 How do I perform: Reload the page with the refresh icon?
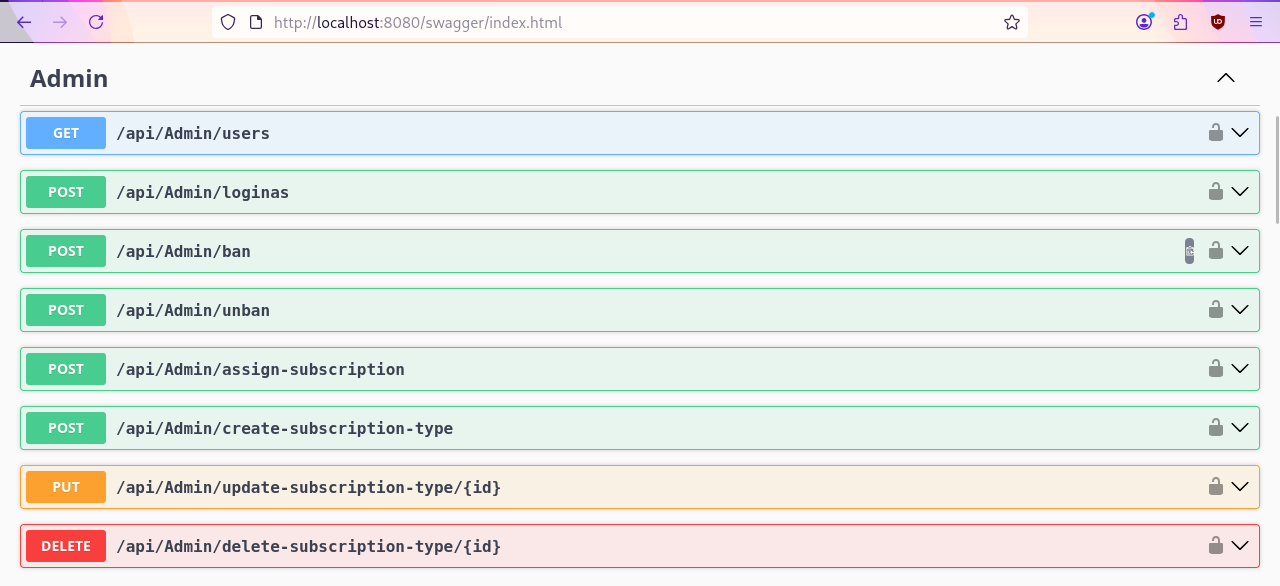pyautogui.click(x=96, y=21)
